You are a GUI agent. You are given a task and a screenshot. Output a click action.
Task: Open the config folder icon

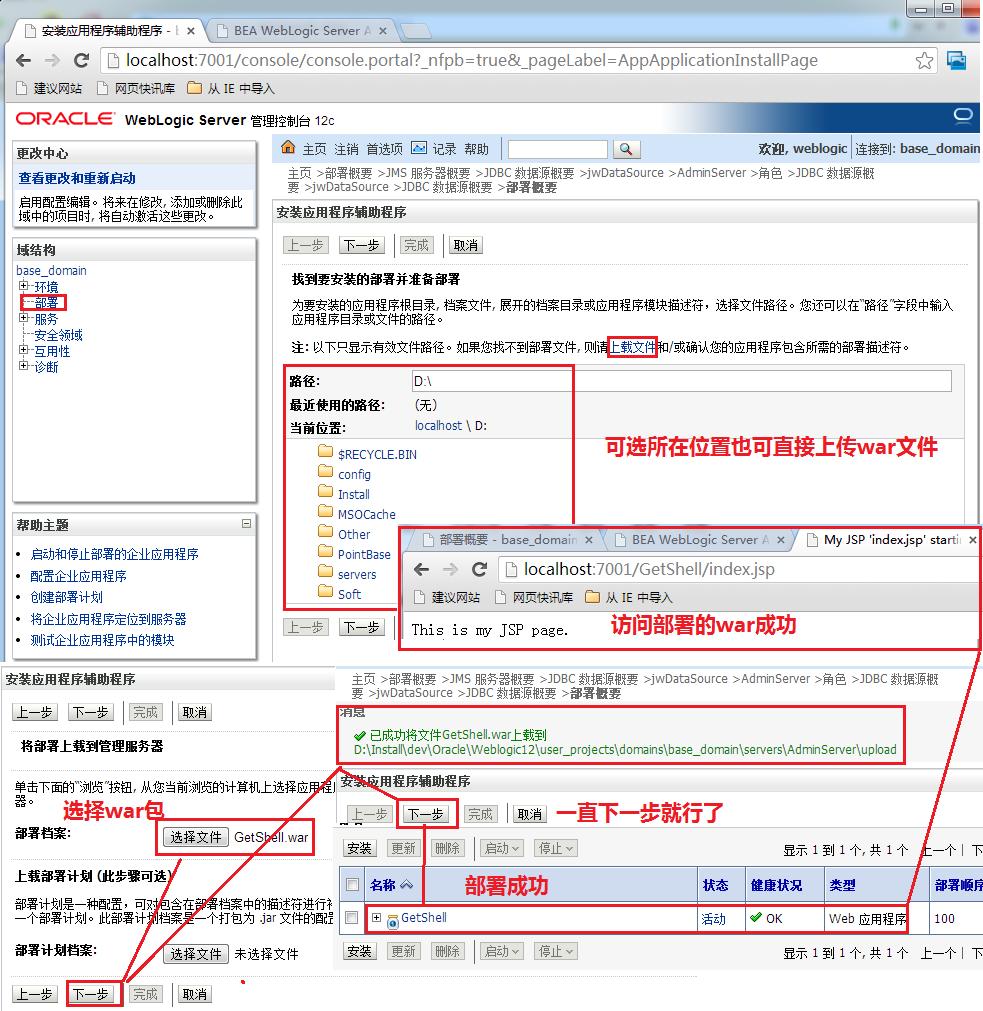click(x=326, y=471)
